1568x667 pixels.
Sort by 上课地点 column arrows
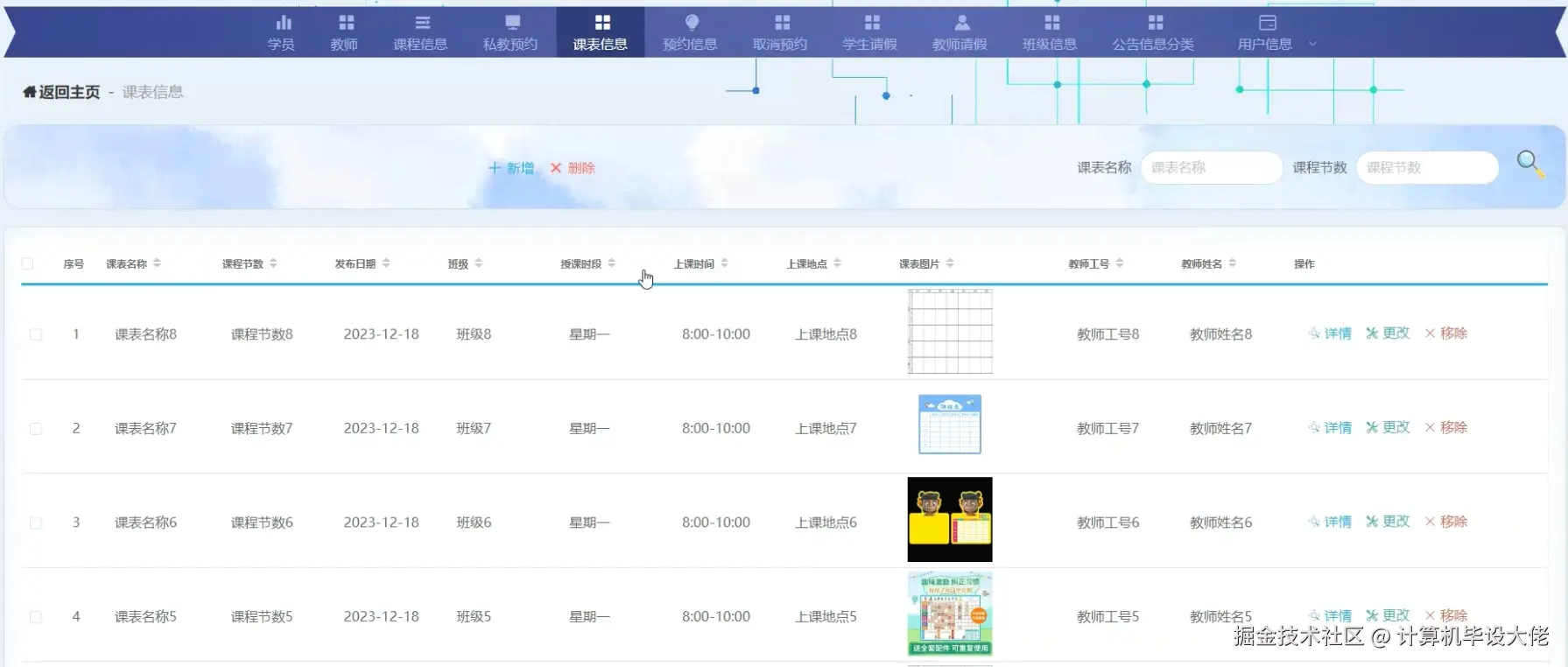pyautogui.click(x=837, y=263)
